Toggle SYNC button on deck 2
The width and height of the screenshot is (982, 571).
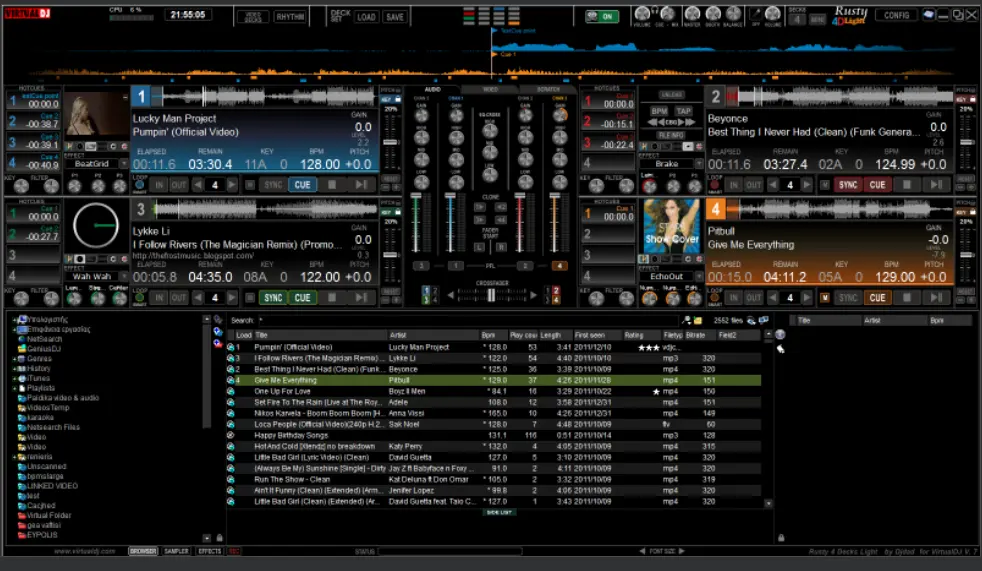[x=848, y=185]
